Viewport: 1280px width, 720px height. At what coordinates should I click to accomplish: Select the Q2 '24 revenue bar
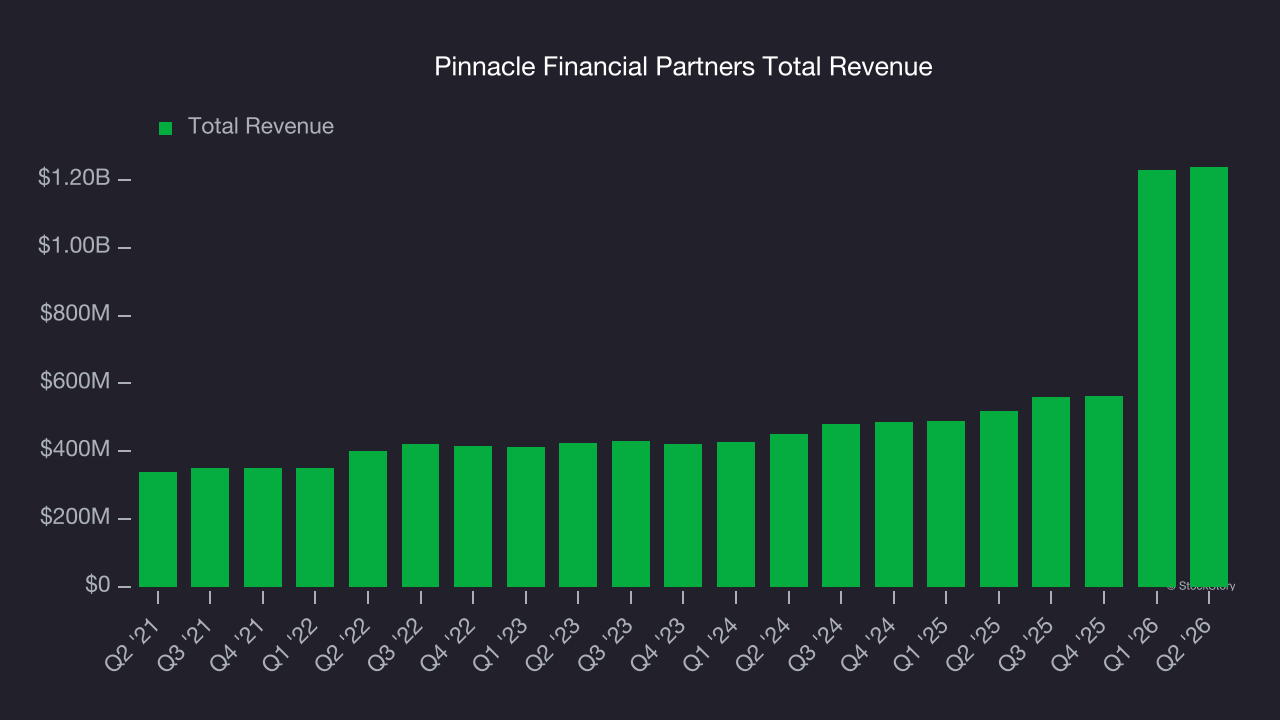(x=789, y=510)
